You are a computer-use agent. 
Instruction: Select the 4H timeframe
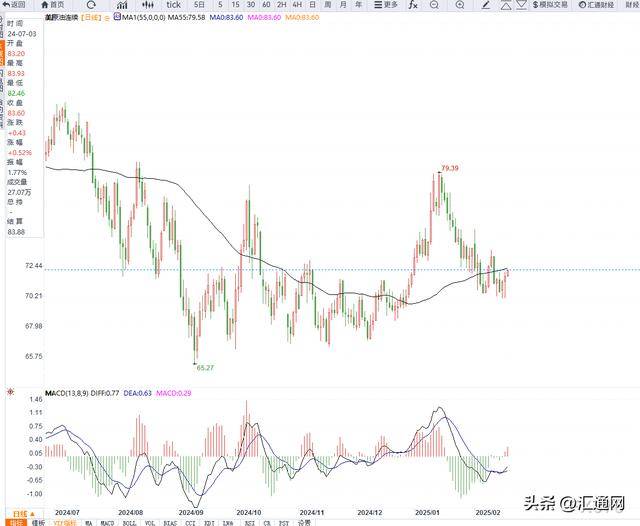tap(297, 5)
